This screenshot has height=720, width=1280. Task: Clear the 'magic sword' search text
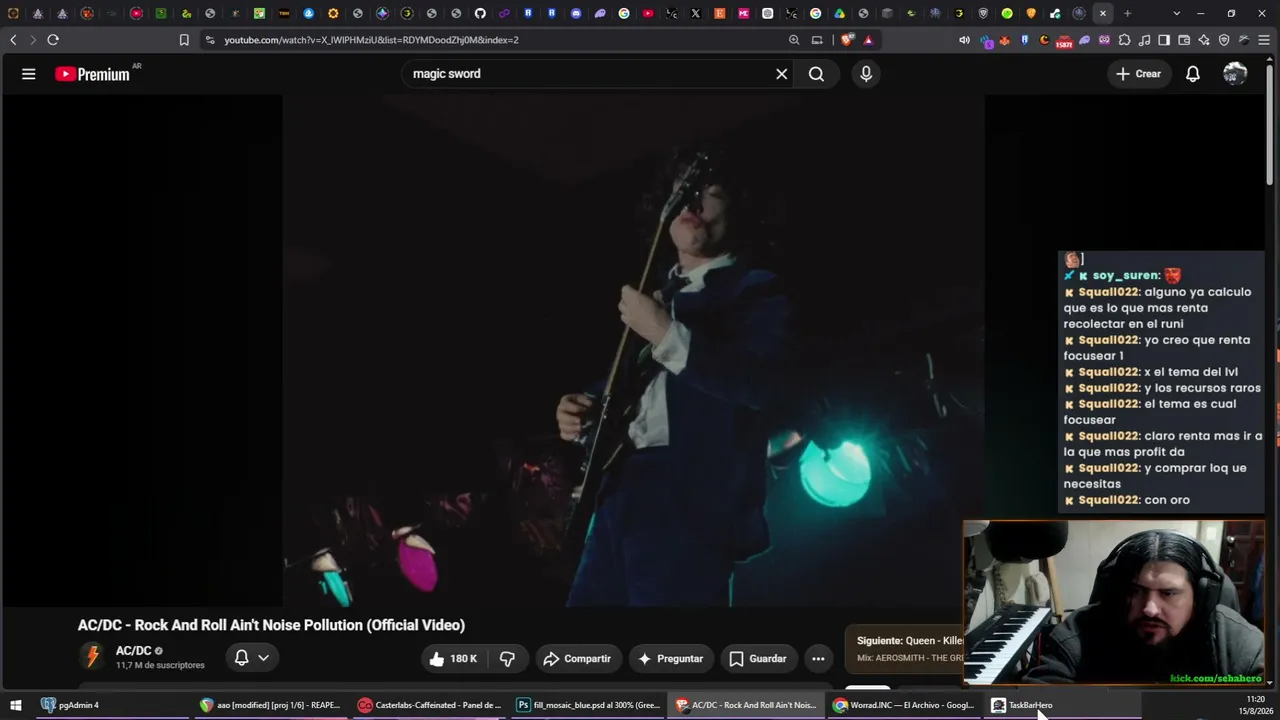782,74
